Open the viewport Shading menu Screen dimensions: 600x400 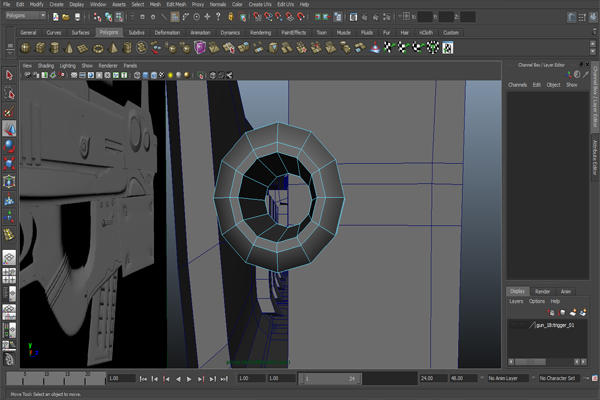tap(46, 65)
